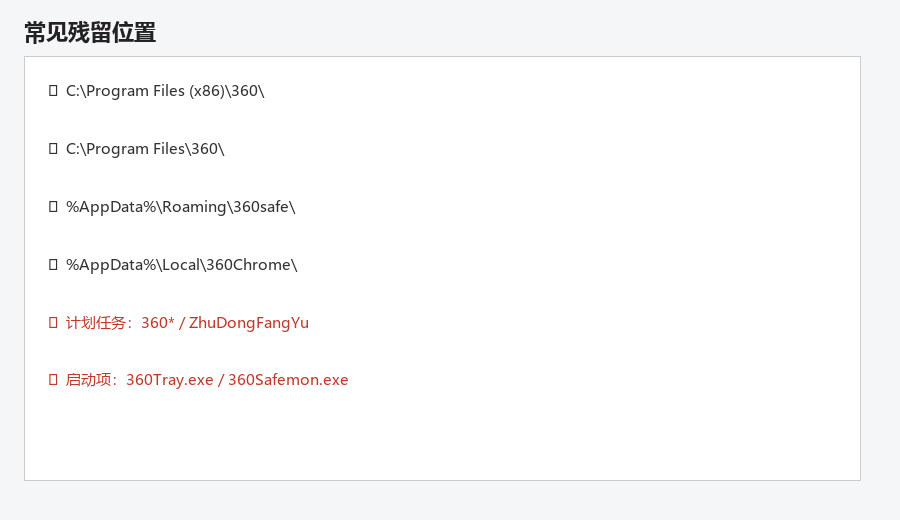
Task: Select the path C:\Program Files\360\
Action: [145, 149]
